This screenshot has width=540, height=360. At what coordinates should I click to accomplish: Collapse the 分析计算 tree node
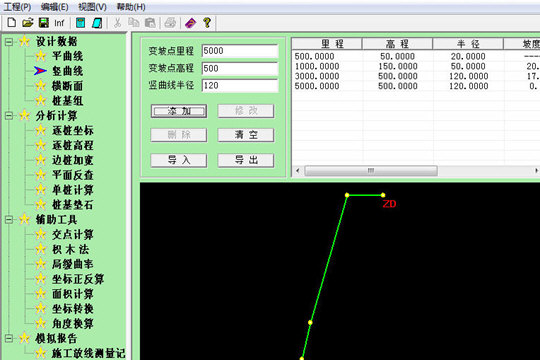(9, 116)
